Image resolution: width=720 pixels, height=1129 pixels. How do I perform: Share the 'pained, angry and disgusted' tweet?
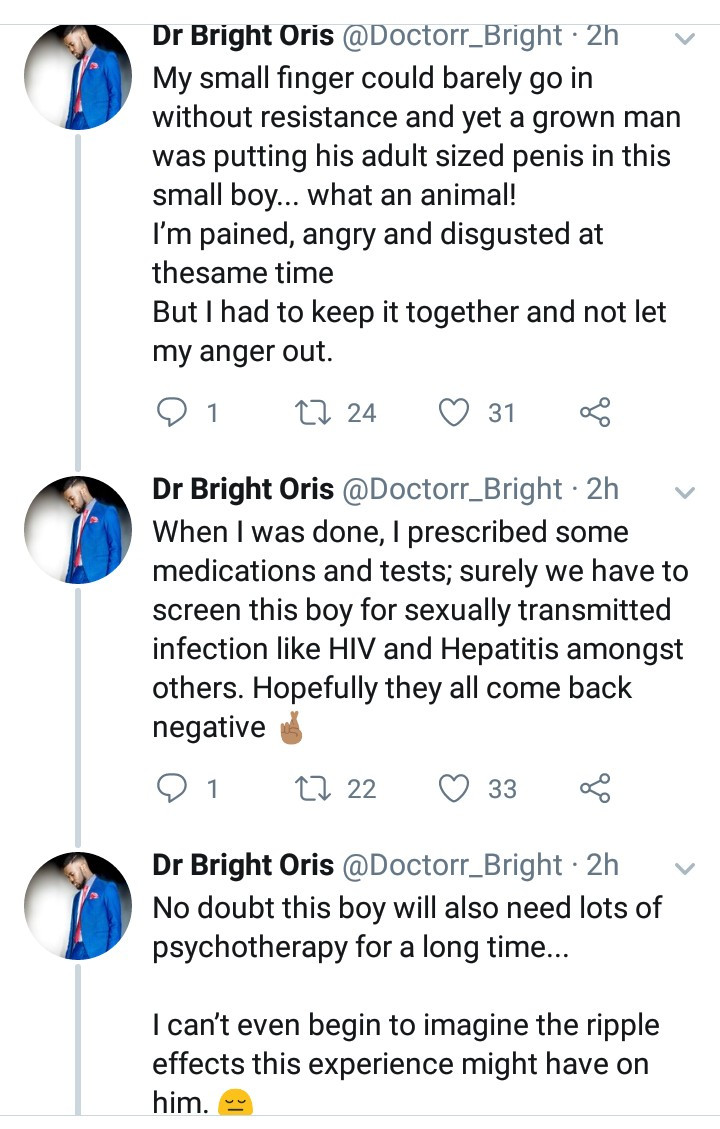click(x=595, y=413)
